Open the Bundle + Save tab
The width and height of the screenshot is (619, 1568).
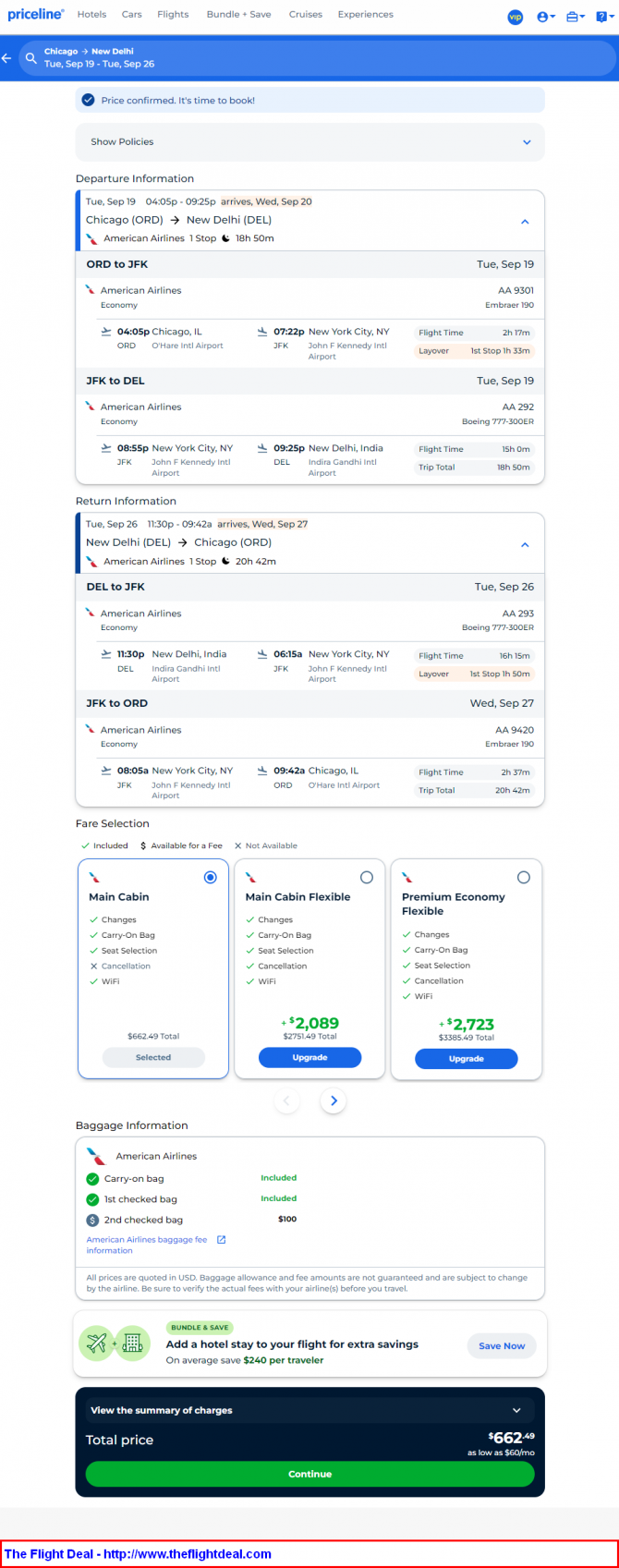click(238, 15)
